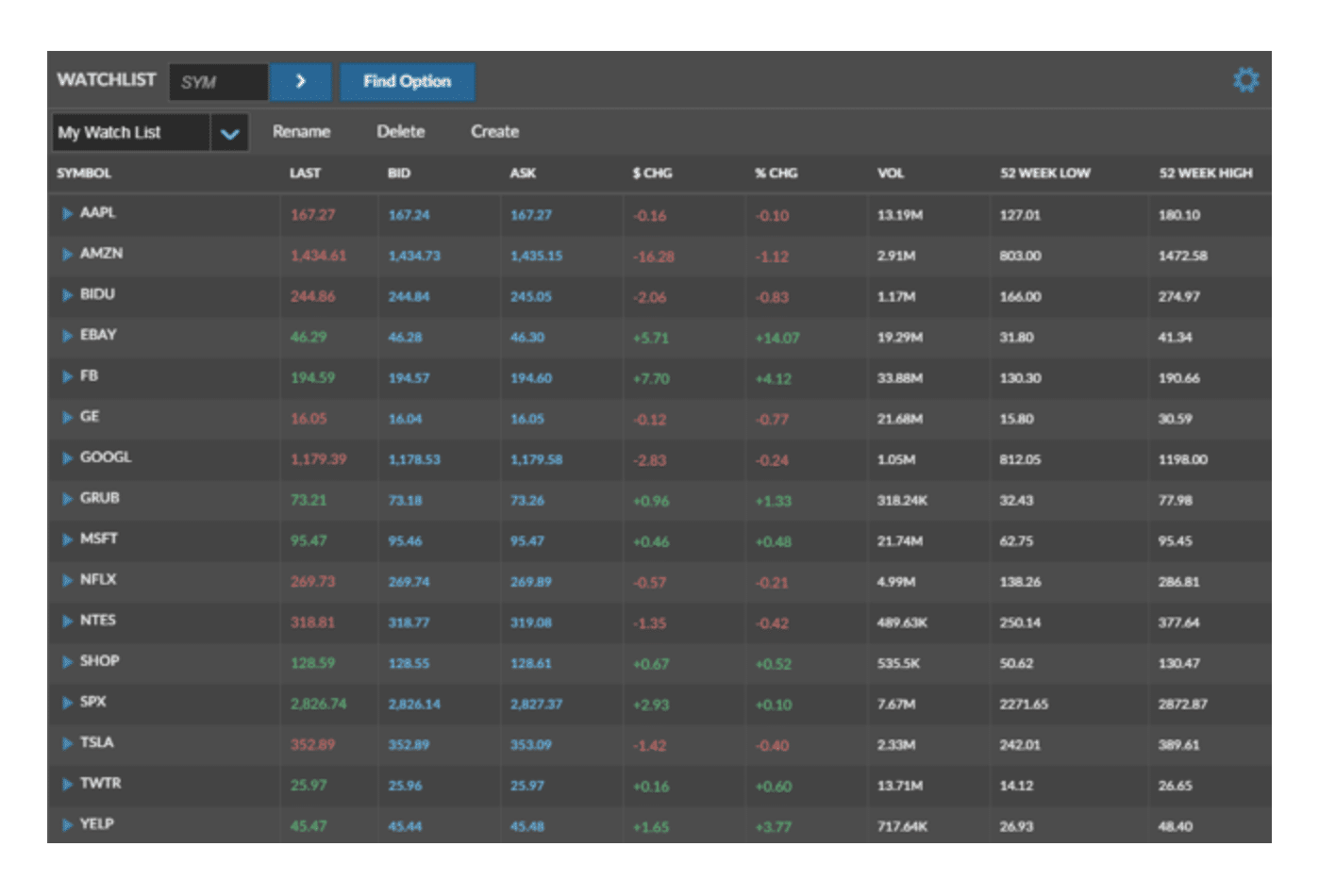Open the My Watch List dropdown
1319x896 pixels.
pyautogui.click(x=229, y=133)
